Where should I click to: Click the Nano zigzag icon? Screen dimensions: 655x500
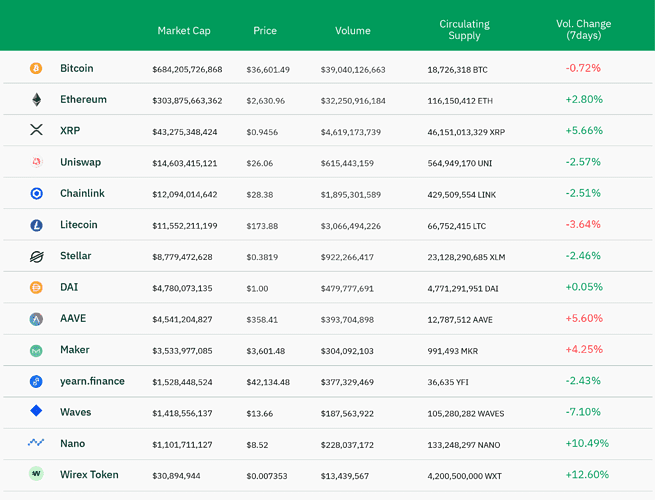click(36, 442)
